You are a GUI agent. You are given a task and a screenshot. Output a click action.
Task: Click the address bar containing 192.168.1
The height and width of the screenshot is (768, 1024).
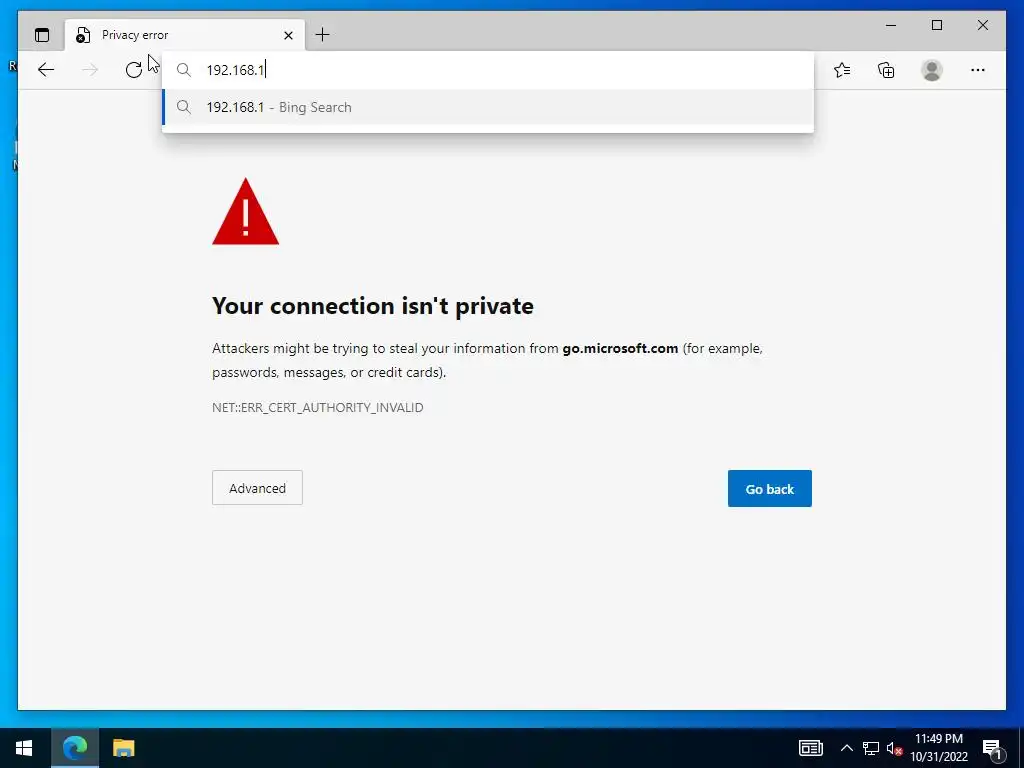[487, 70]
